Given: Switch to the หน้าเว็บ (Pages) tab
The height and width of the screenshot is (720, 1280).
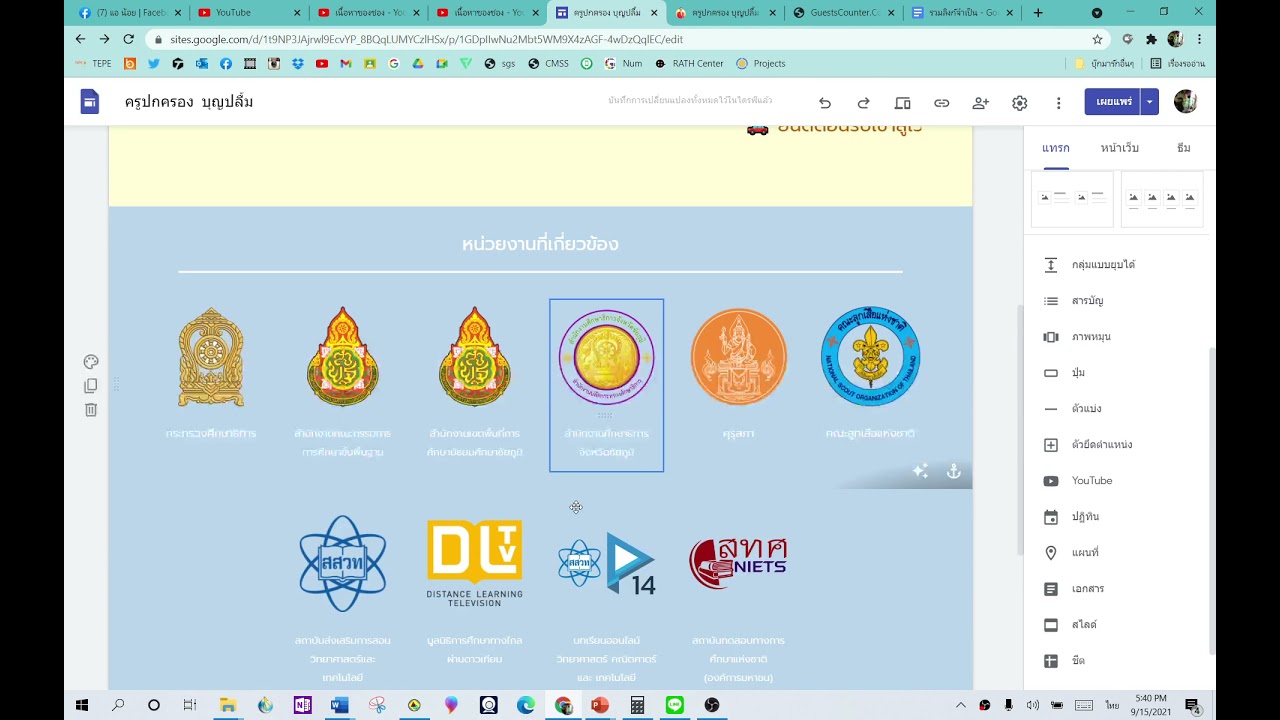Looking at the screenshot, I should point(1119,148).
